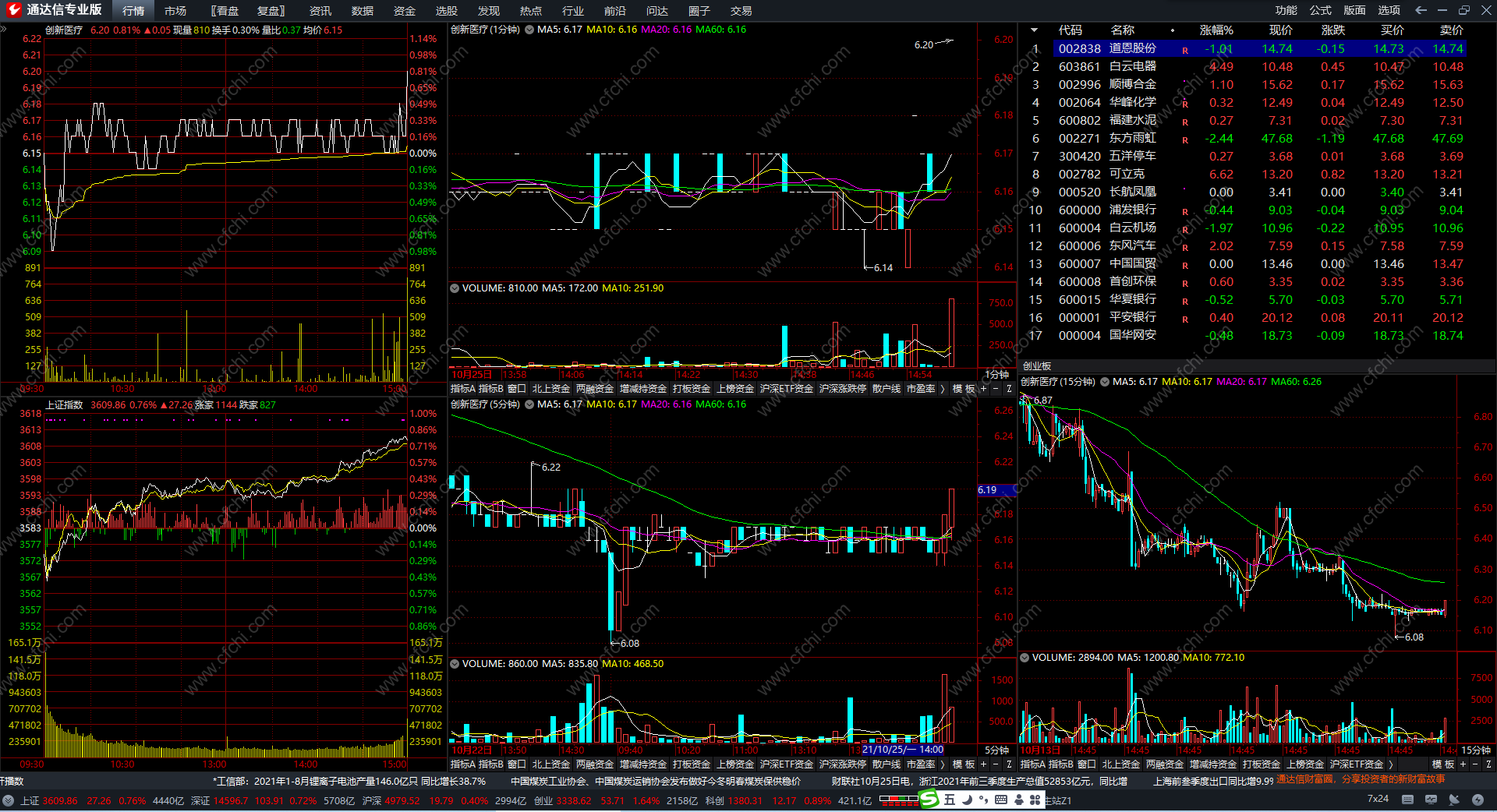This screenshot has width=1497, height=812.
Task: Open the 数据 menu
Action: coord(363,11)
